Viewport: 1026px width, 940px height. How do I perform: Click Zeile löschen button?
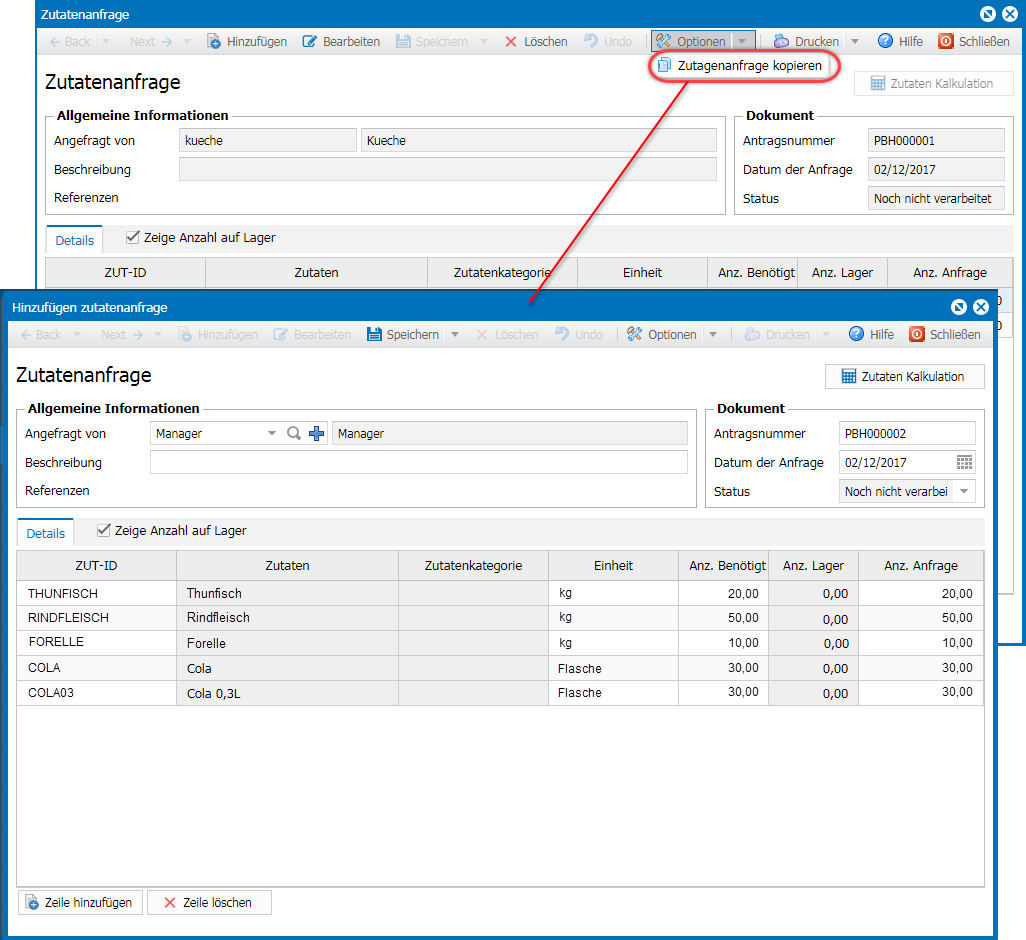pos(209,902)
